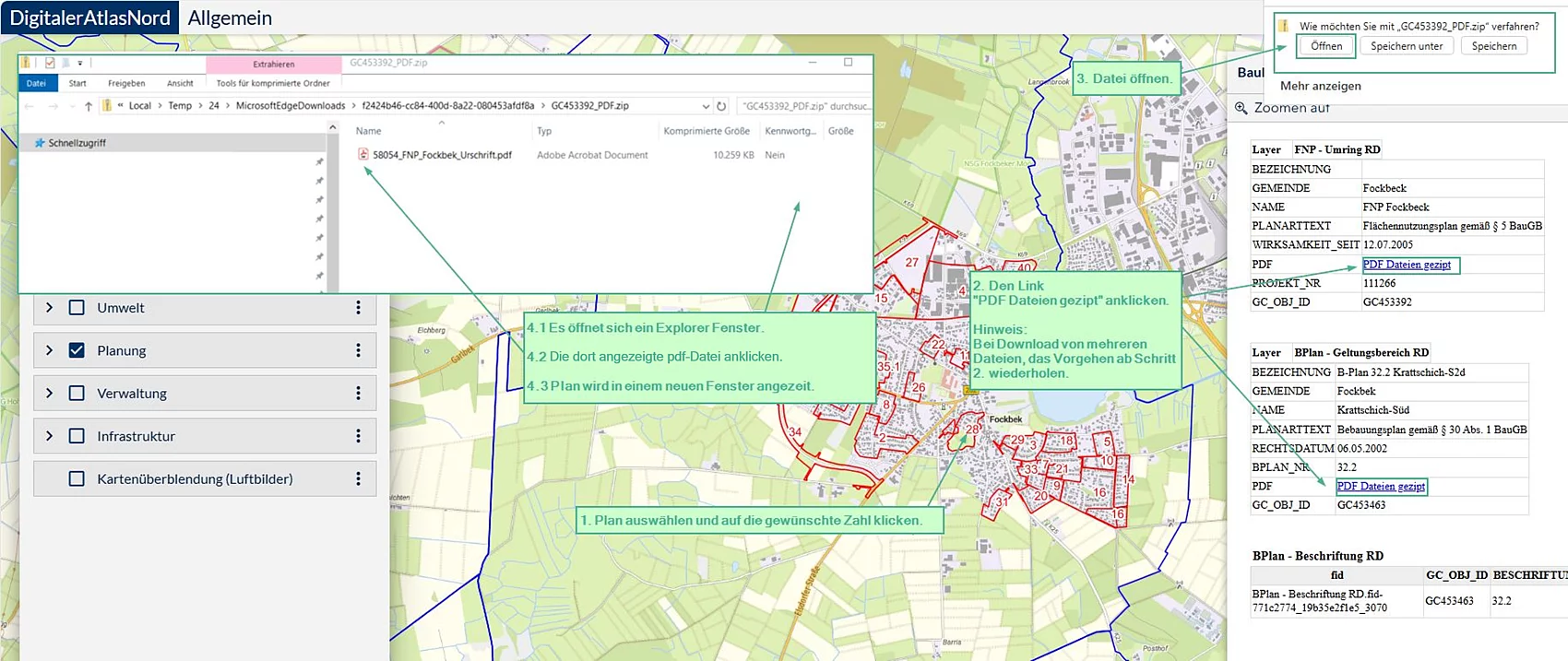Image resolution: width=1568 pixels, height=661 pixels.
Task: Click the Kennwortg... column header
Action: [x=790, y=131]
